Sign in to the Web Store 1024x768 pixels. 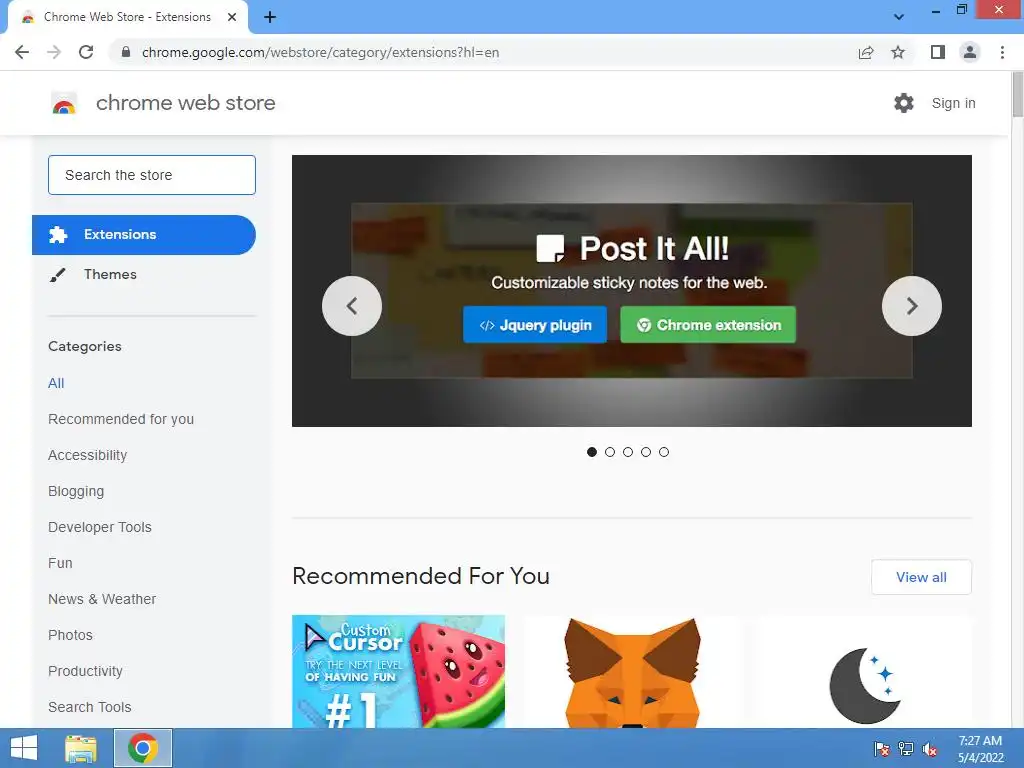pos(953,103)
